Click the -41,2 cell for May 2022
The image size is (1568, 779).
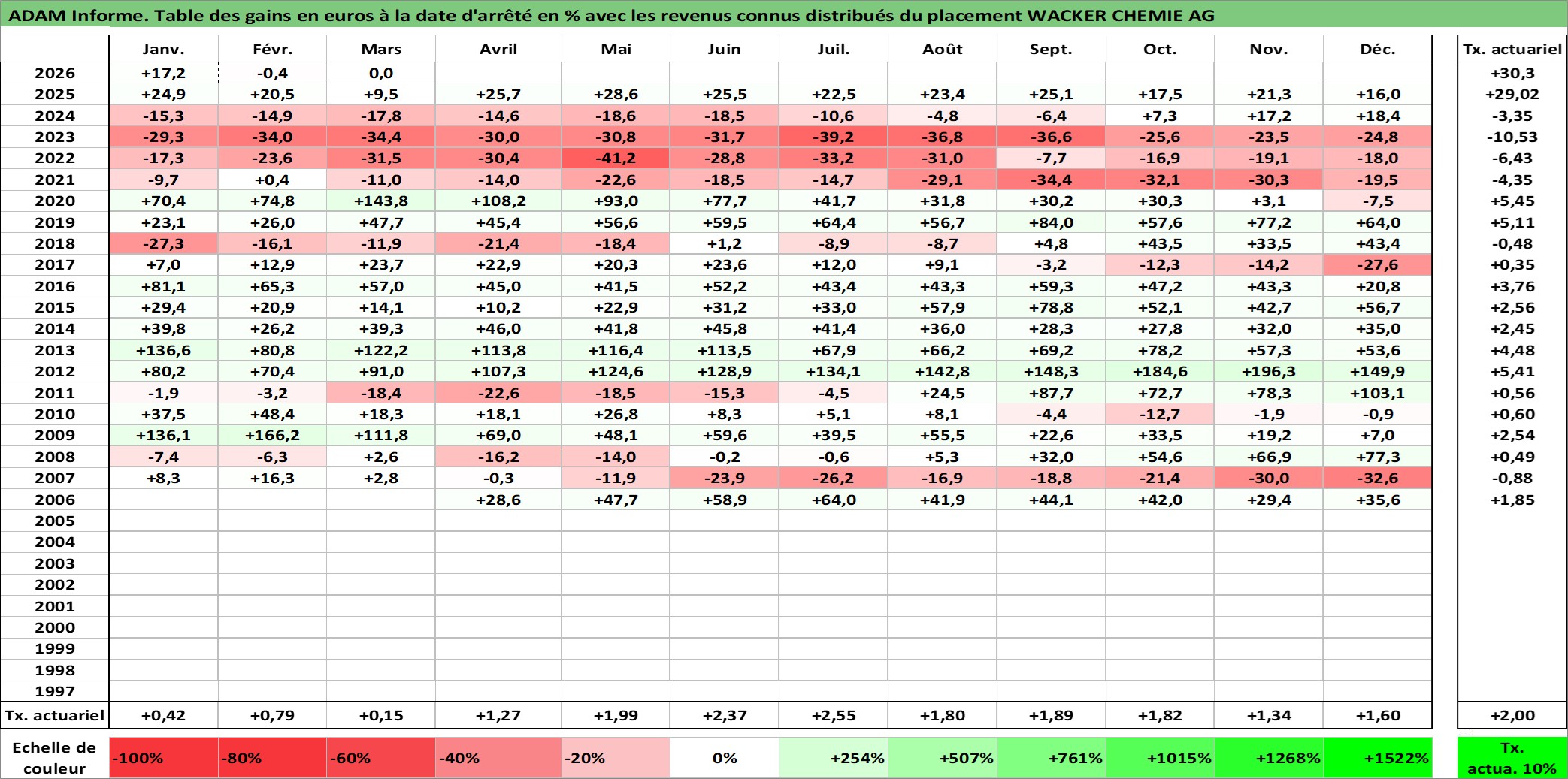(x=616, y=158)
